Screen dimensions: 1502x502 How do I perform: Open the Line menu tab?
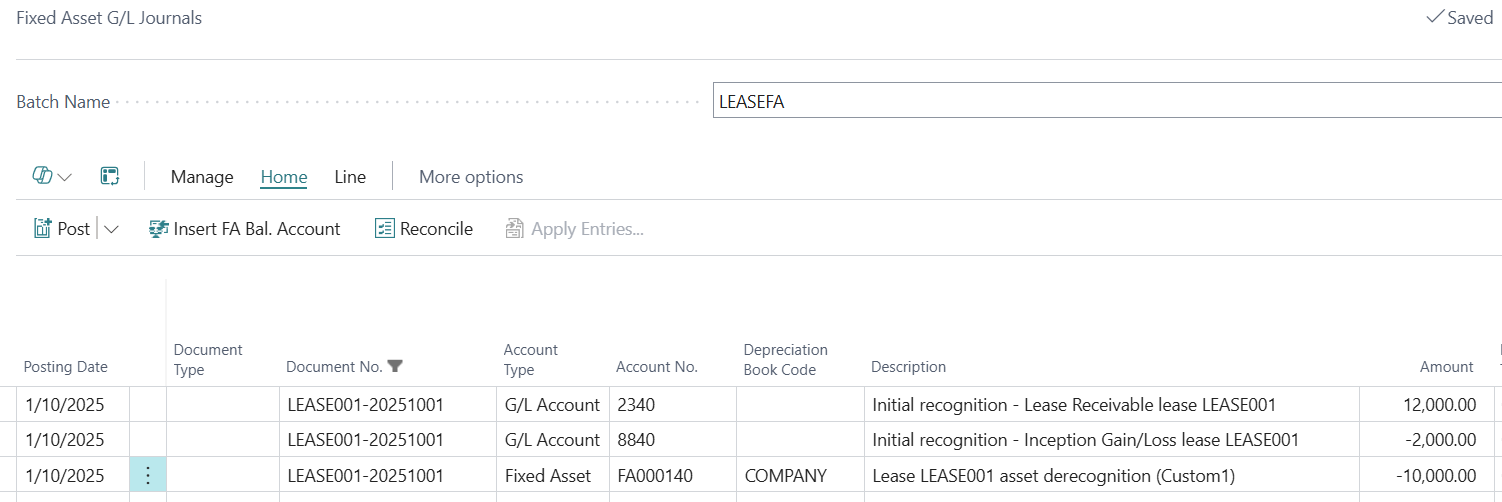350,177
